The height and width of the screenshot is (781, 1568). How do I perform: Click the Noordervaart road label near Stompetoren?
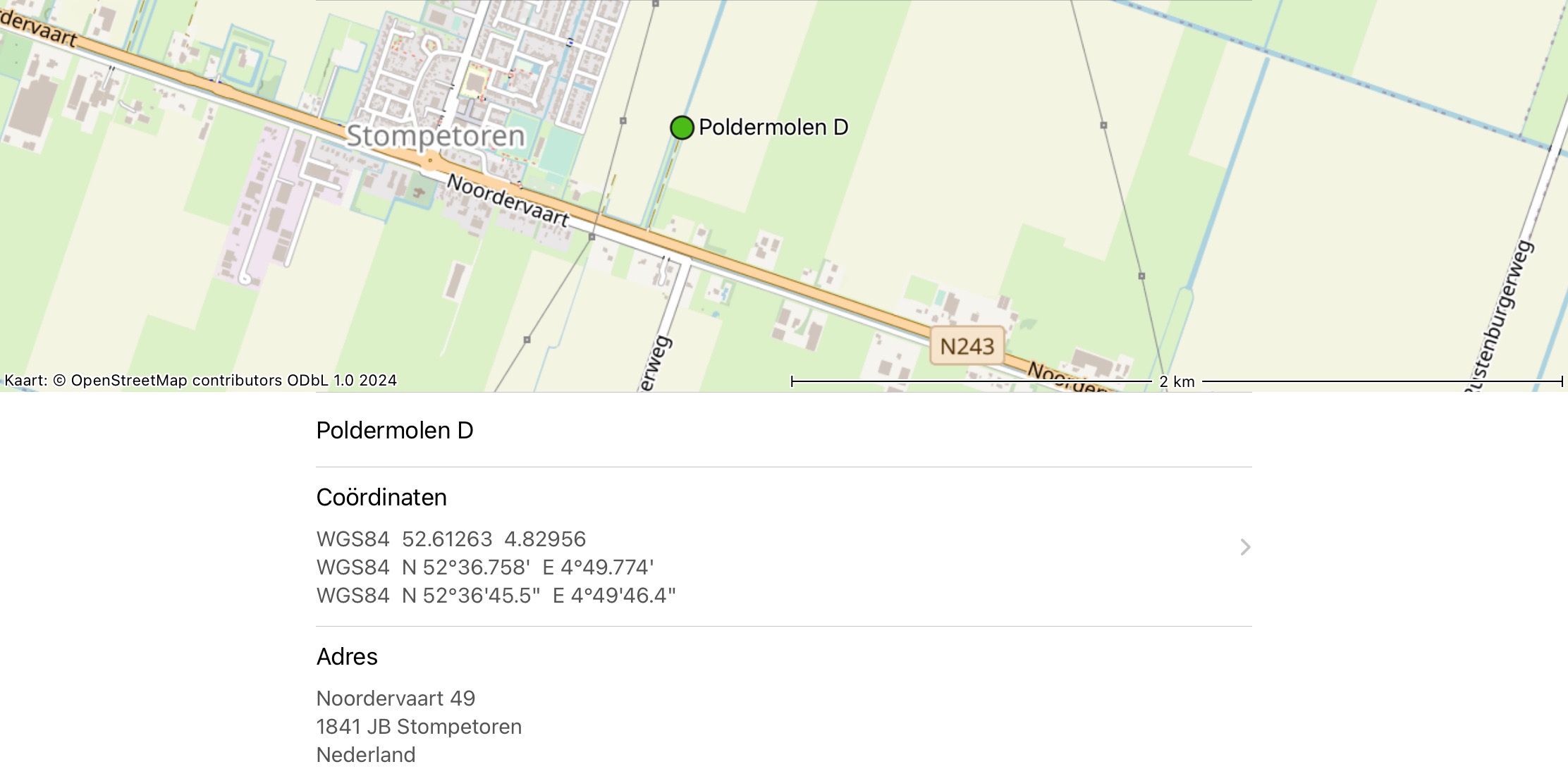[508, 200]
